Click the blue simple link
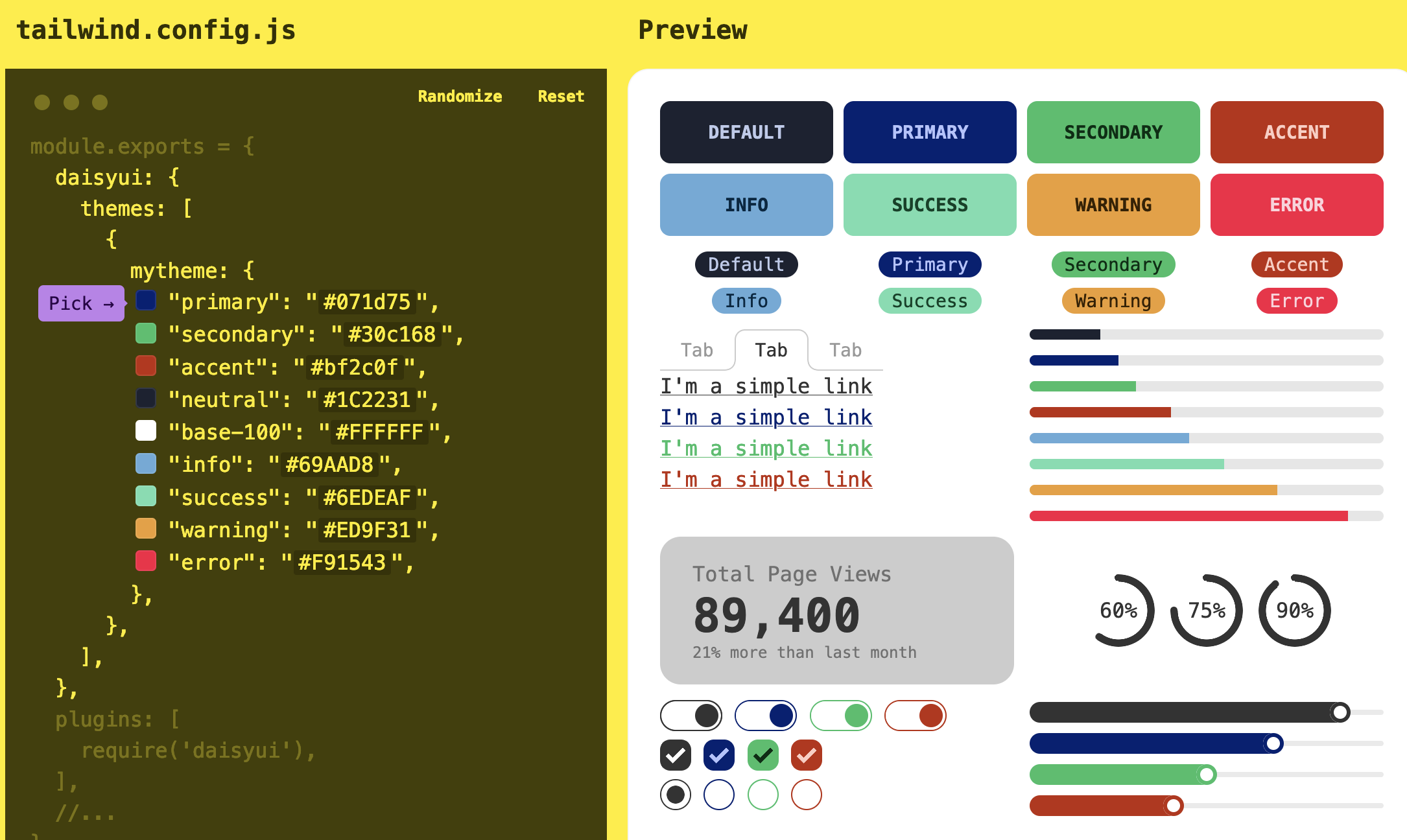The height and width of the screenshot is (840, 1407). coord(766,417)
